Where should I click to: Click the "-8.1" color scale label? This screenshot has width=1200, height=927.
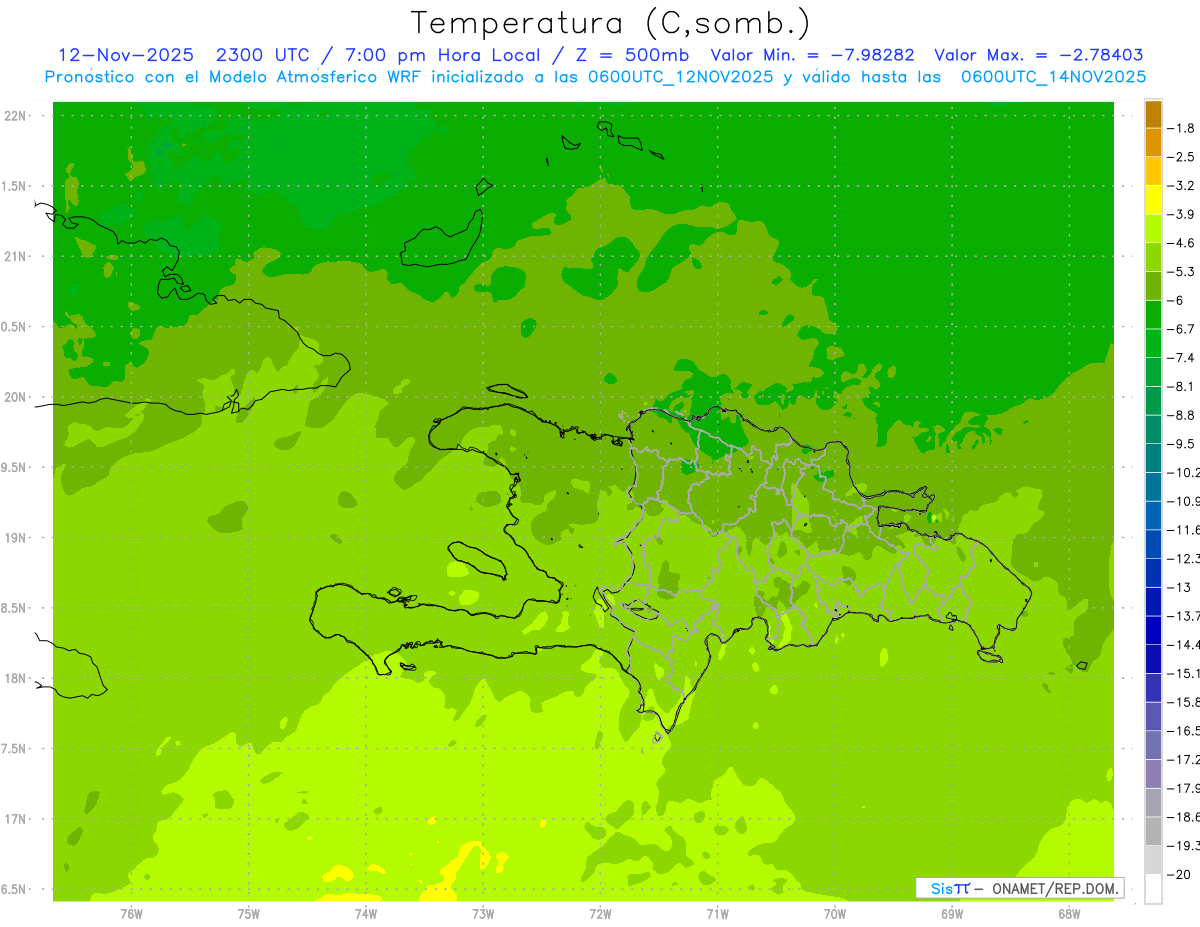[1181, 386]
